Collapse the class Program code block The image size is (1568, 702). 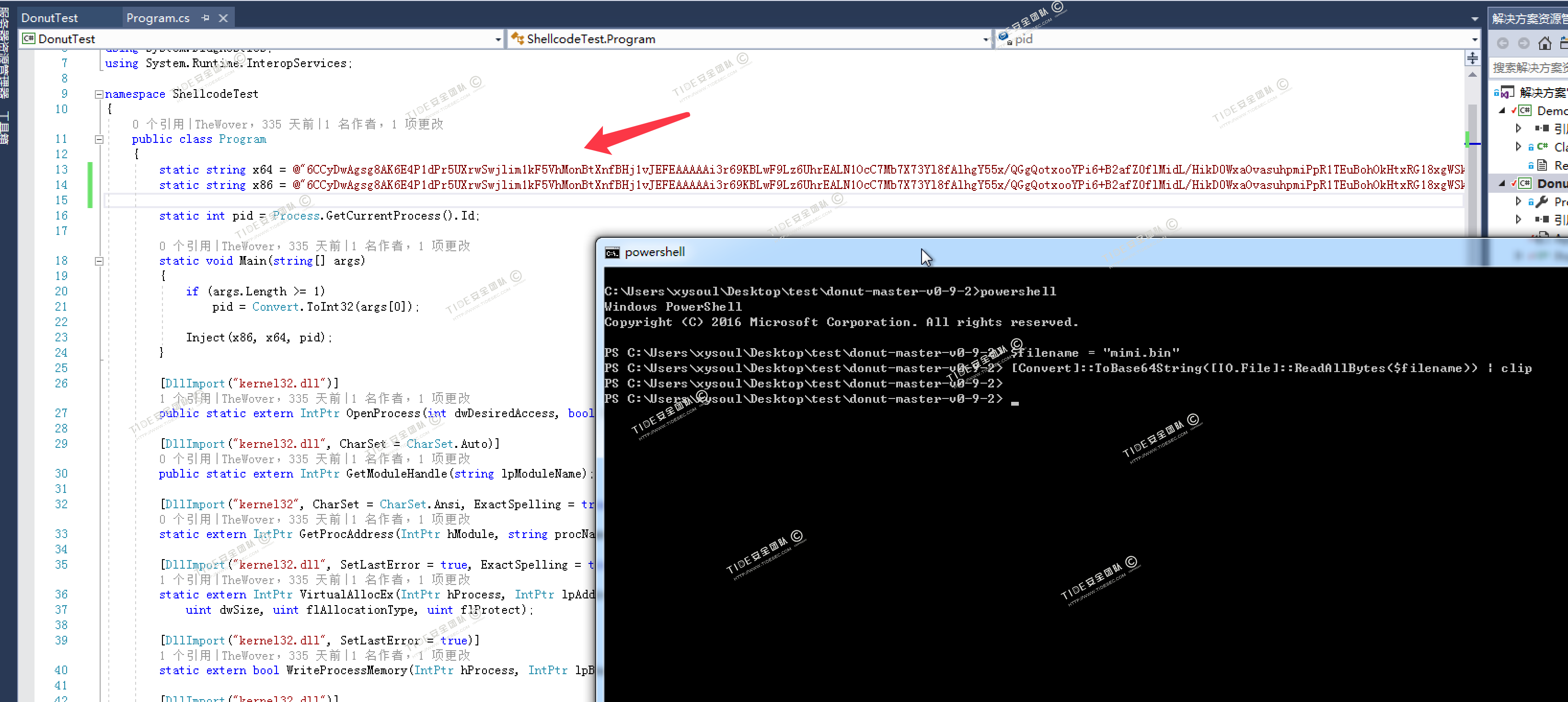point(99,140)
